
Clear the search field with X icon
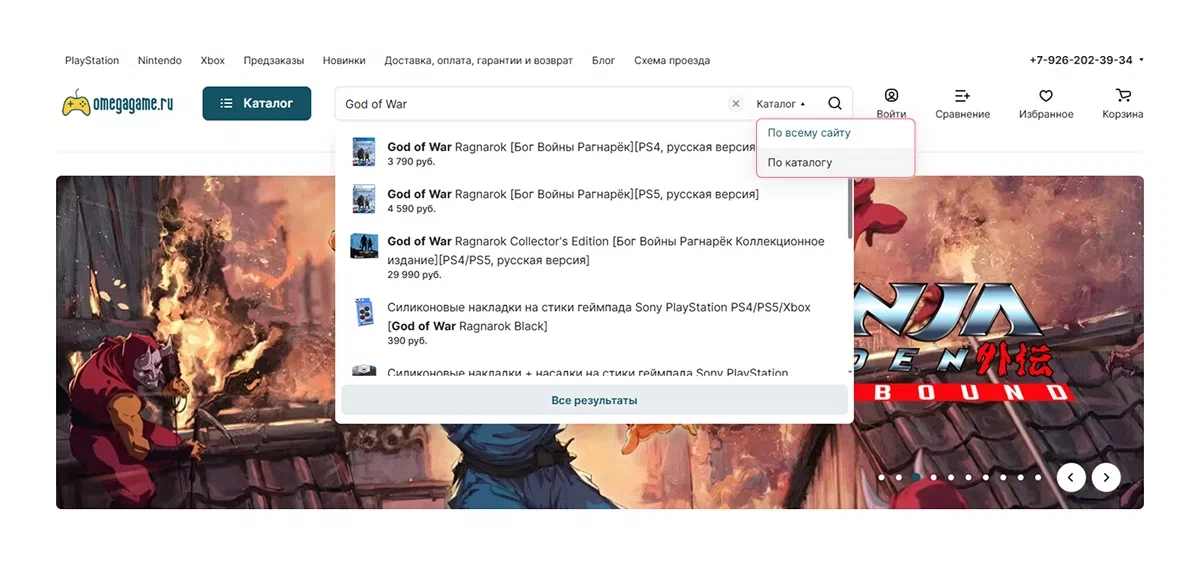(736, 104)
